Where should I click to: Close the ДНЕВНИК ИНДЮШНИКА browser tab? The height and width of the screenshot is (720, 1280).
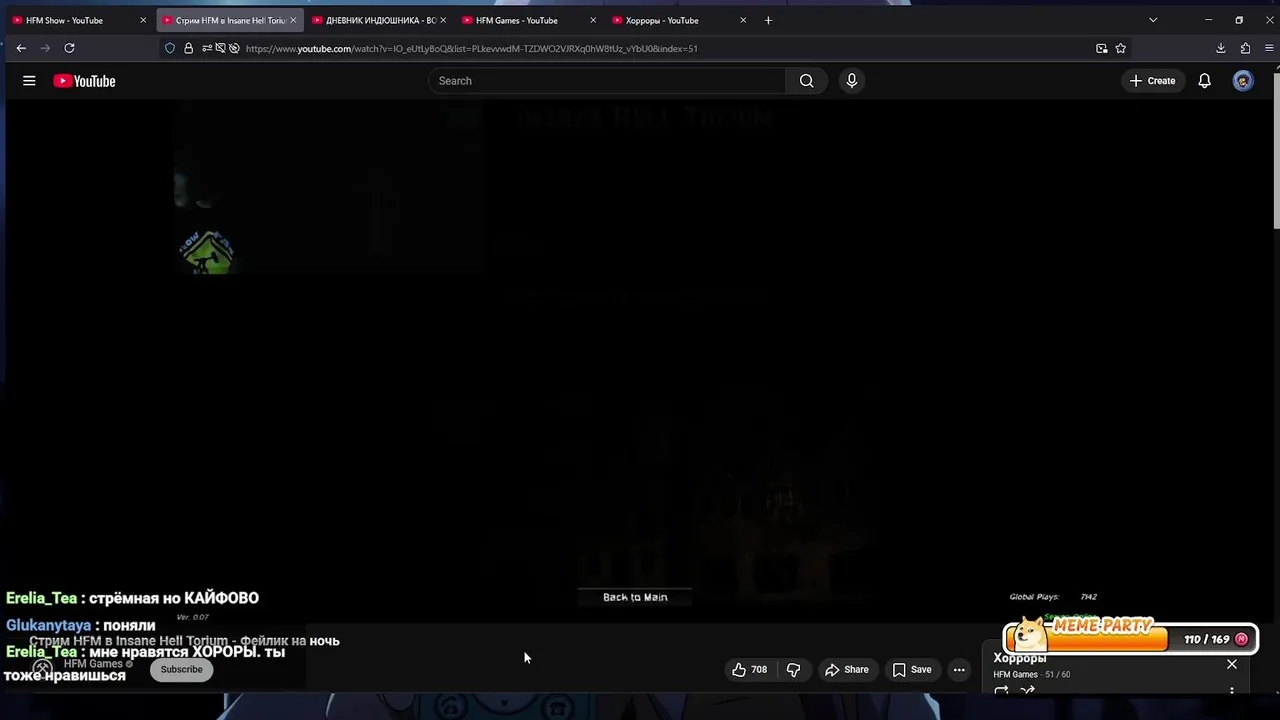[443, 20]
